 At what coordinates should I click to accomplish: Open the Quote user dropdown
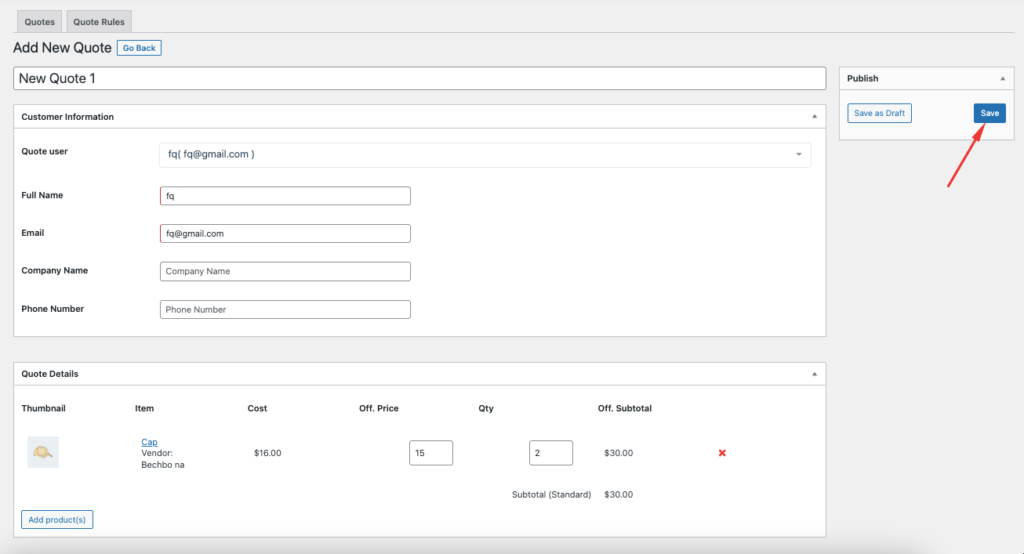click(485, 154)
